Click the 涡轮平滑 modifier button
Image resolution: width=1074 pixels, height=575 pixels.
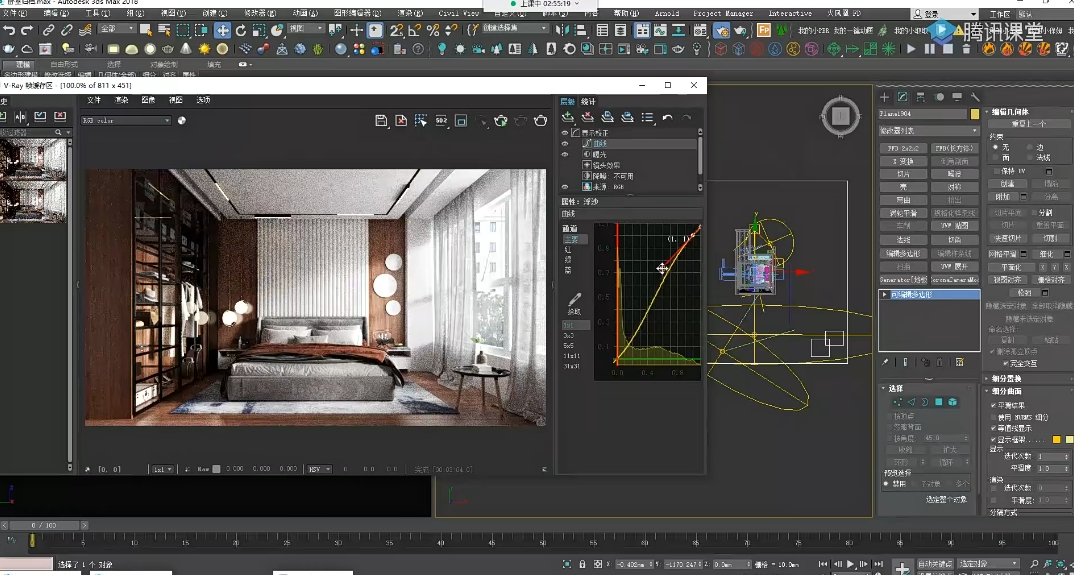pos(903,213)
